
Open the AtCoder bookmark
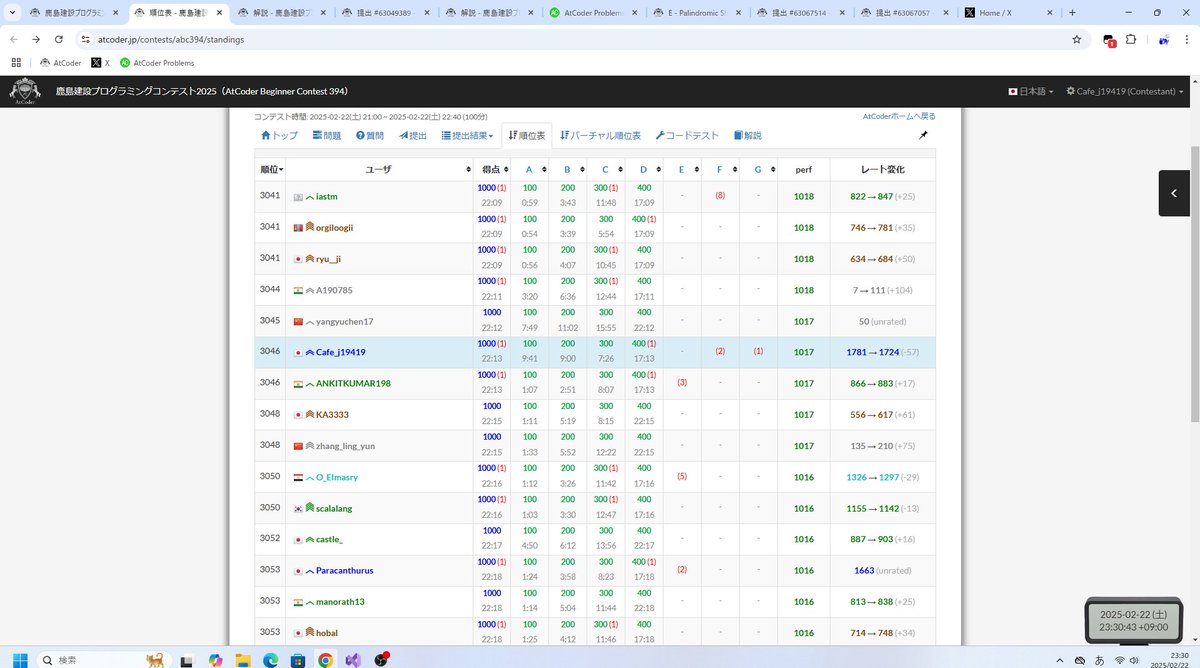(60, 62)
